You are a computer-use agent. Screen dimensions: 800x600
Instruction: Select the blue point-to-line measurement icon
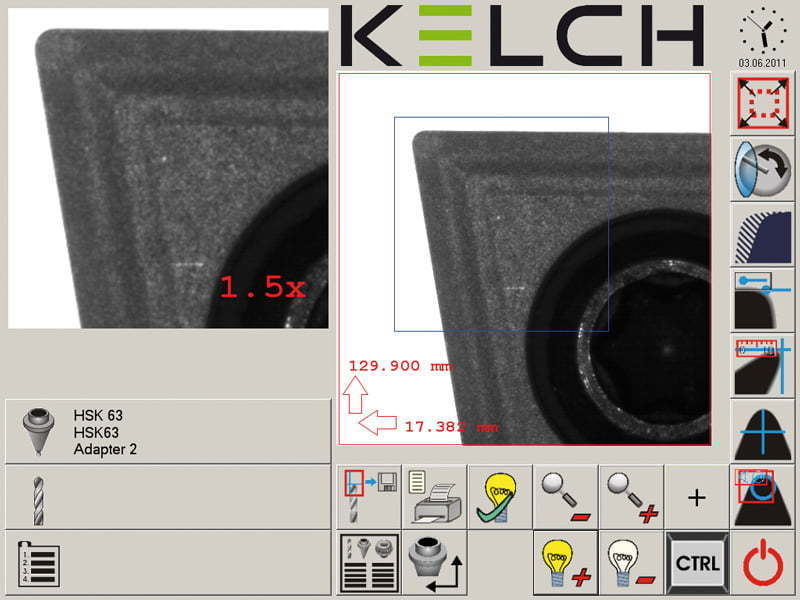[763, 301]
